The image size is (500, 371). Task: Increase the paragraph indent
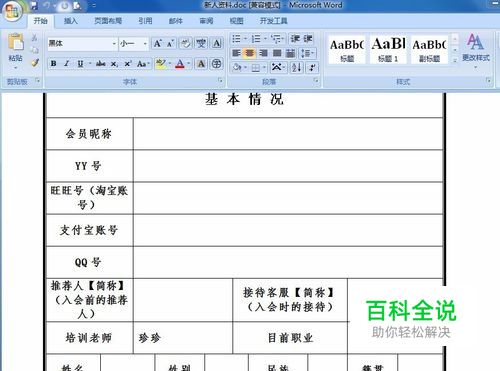pos(308,39)
